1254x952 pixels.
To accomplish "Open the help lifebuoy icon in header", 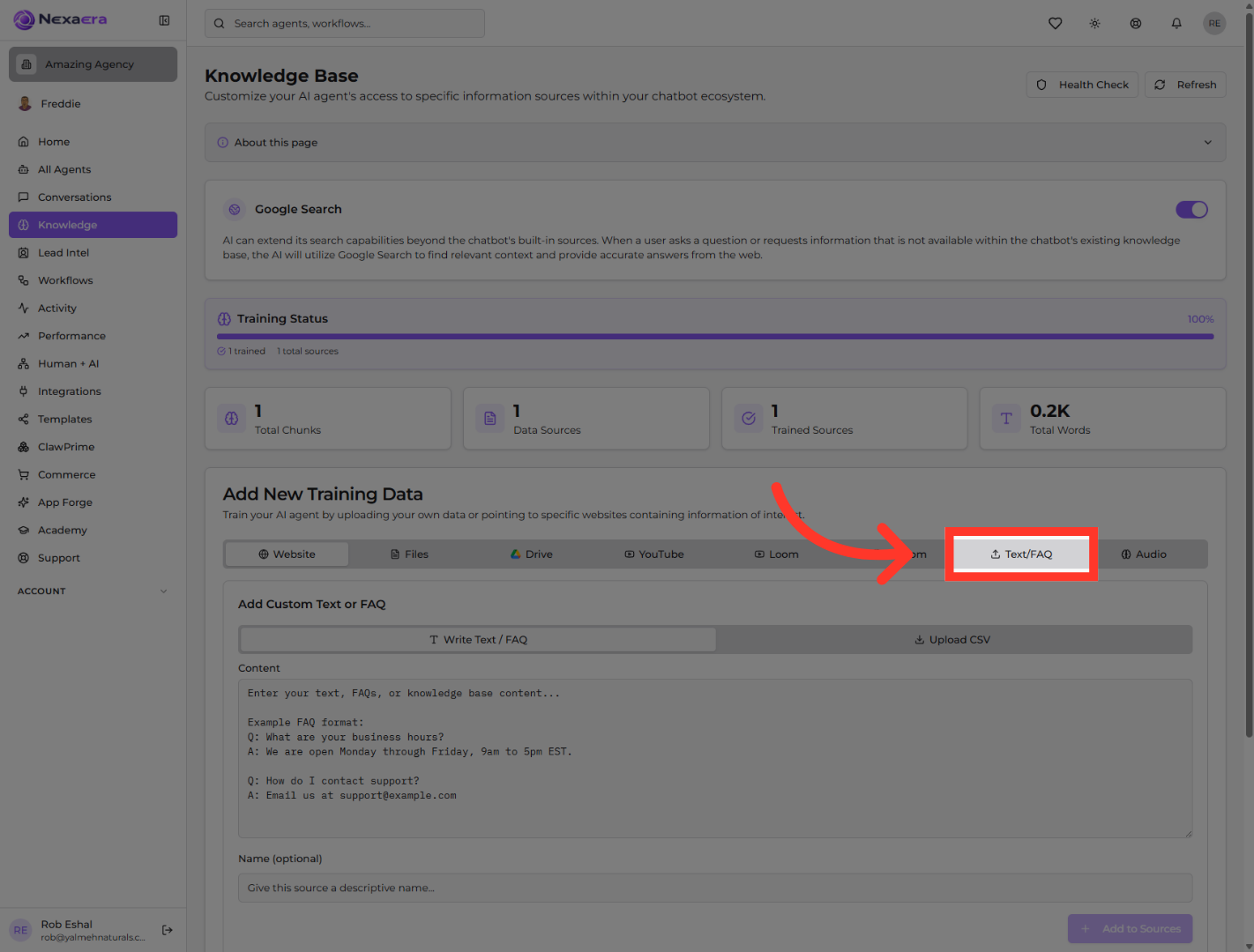I will pyautogui.click(x=1136, y=24).
